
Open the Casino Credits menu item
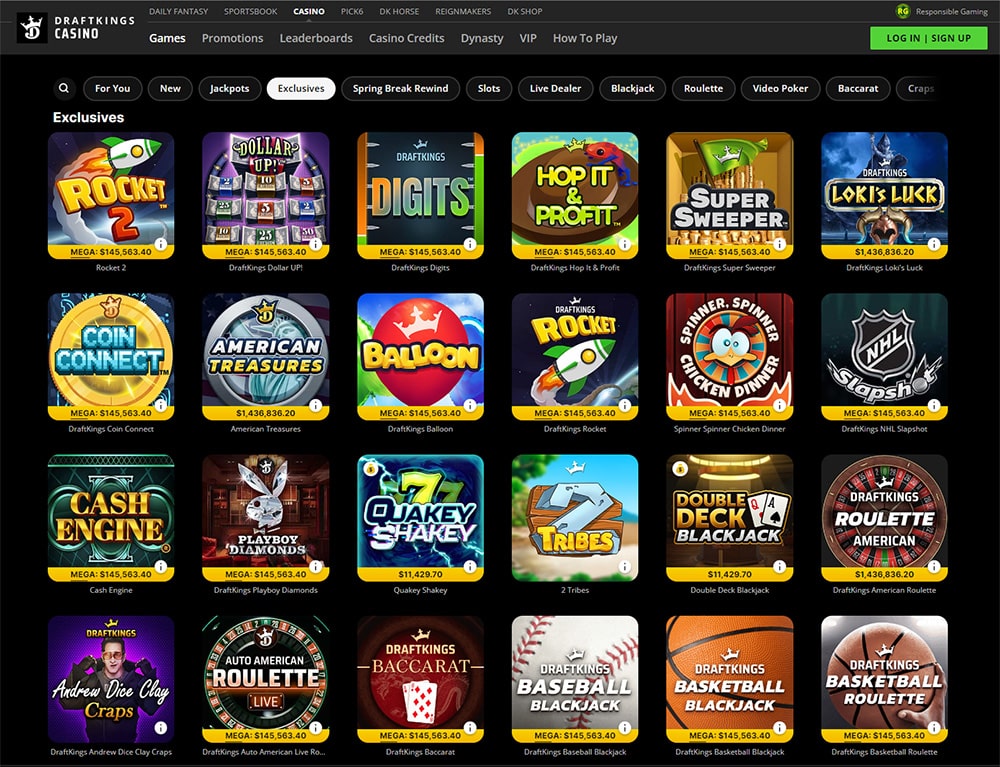pos(406,38)
